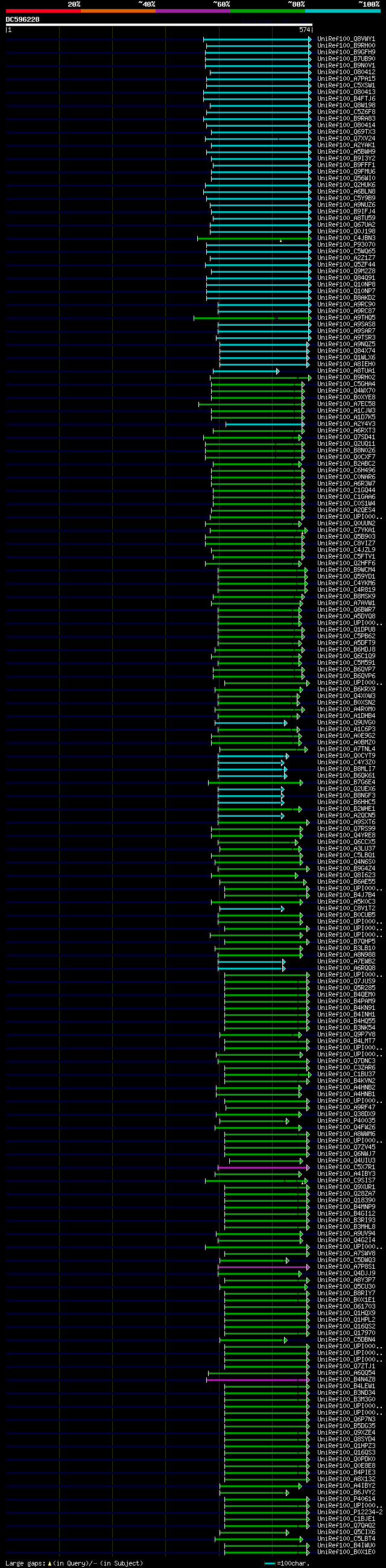
Task: Click the cyan =100char. scale bar
Action: (270, 1563)
